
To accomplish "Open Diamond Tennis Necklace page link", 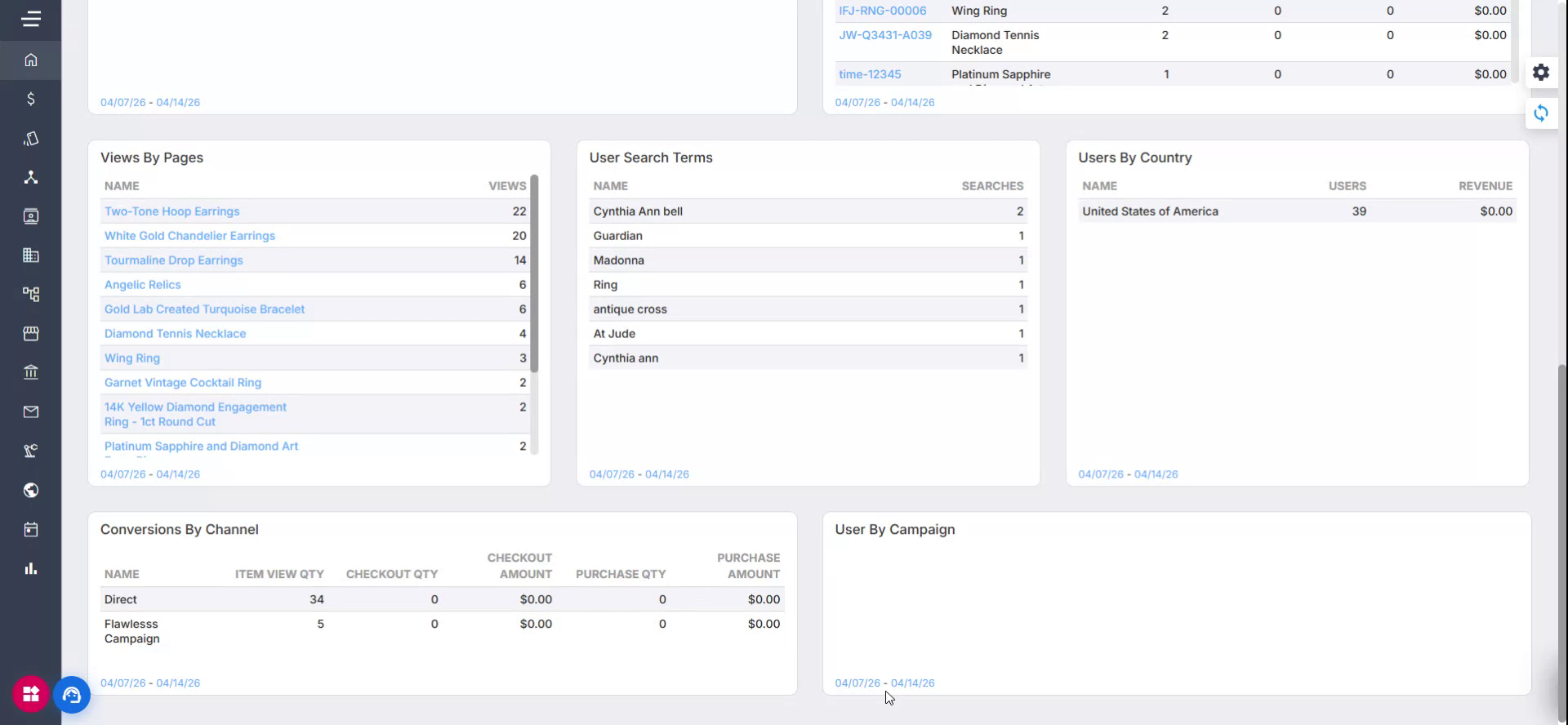I will (175, 334).
